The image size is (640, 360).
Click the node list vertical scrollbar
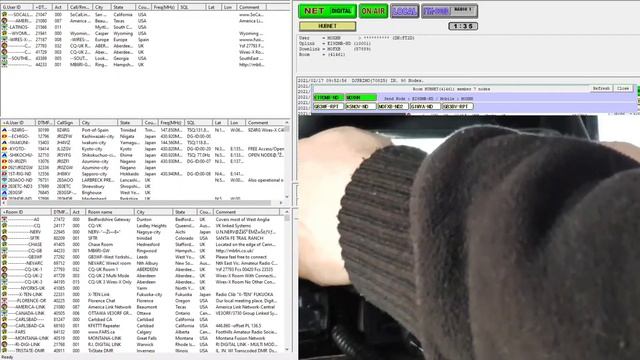click(x=287, y=161)
